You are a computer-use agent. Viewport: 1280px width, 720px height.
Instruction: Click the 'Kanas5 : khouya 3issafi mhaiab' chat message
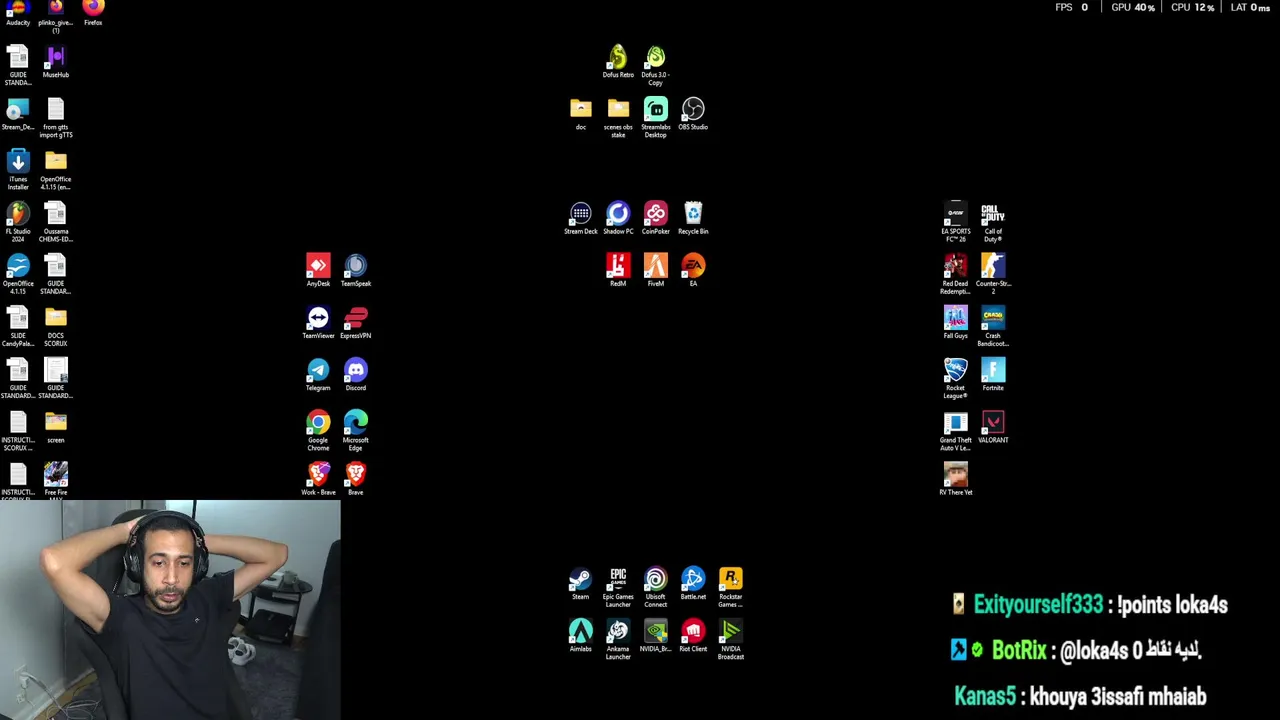click(x=1080, y=696)
